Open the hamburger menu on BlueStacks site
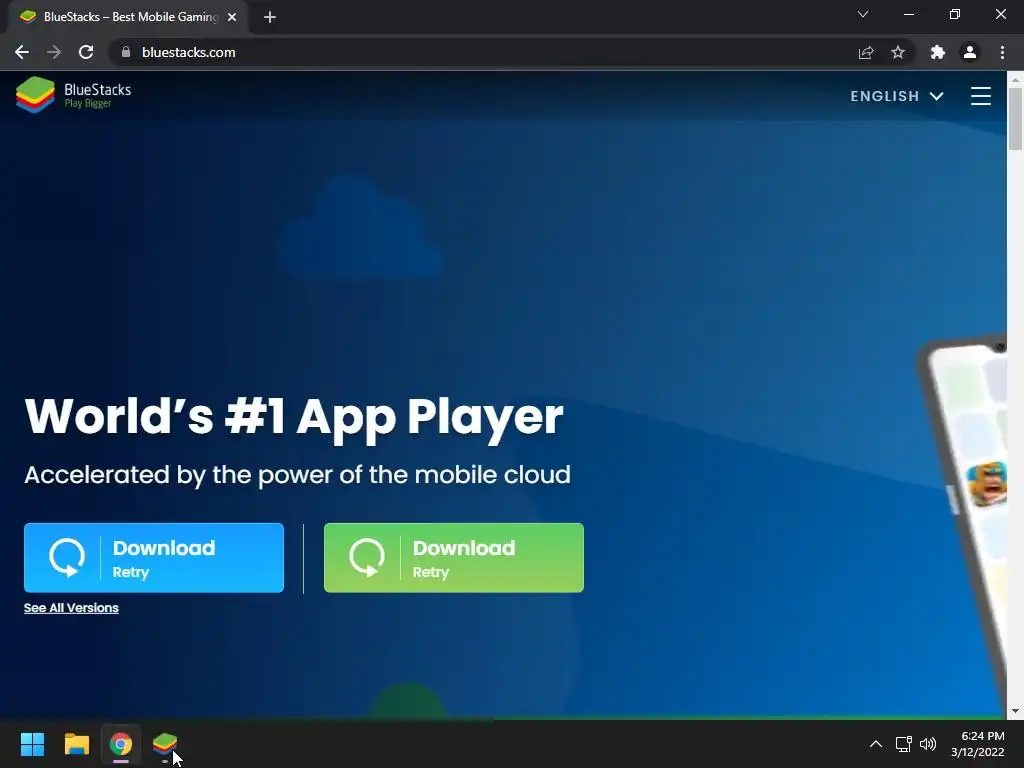The image size is (1024, 768). 980,96
